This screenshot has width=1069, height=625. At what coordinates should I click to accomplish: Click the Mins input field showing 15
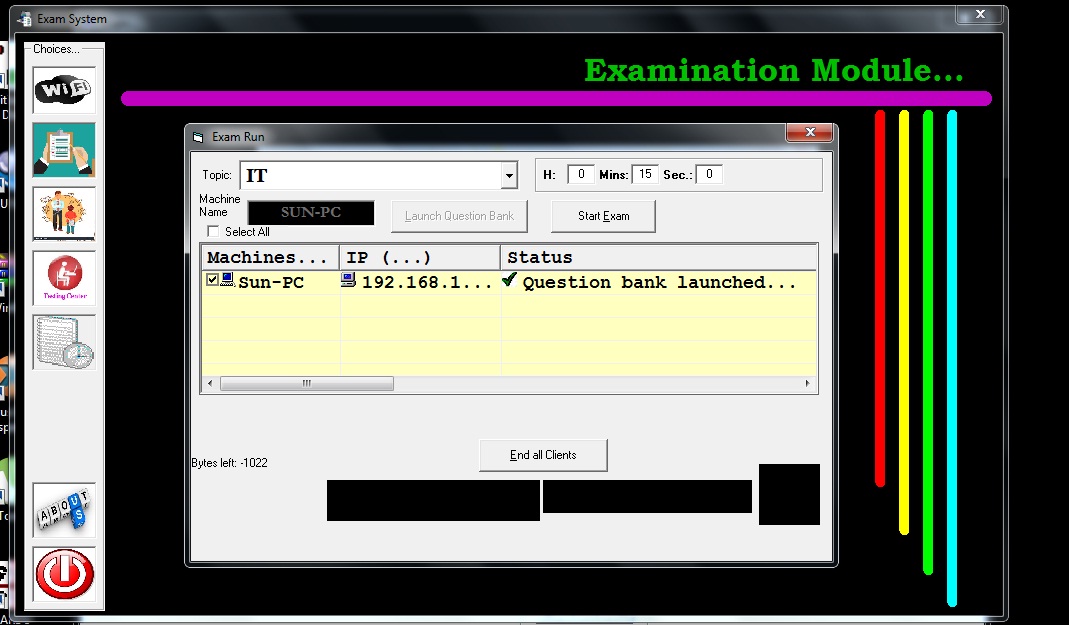[x=645, y=174]
